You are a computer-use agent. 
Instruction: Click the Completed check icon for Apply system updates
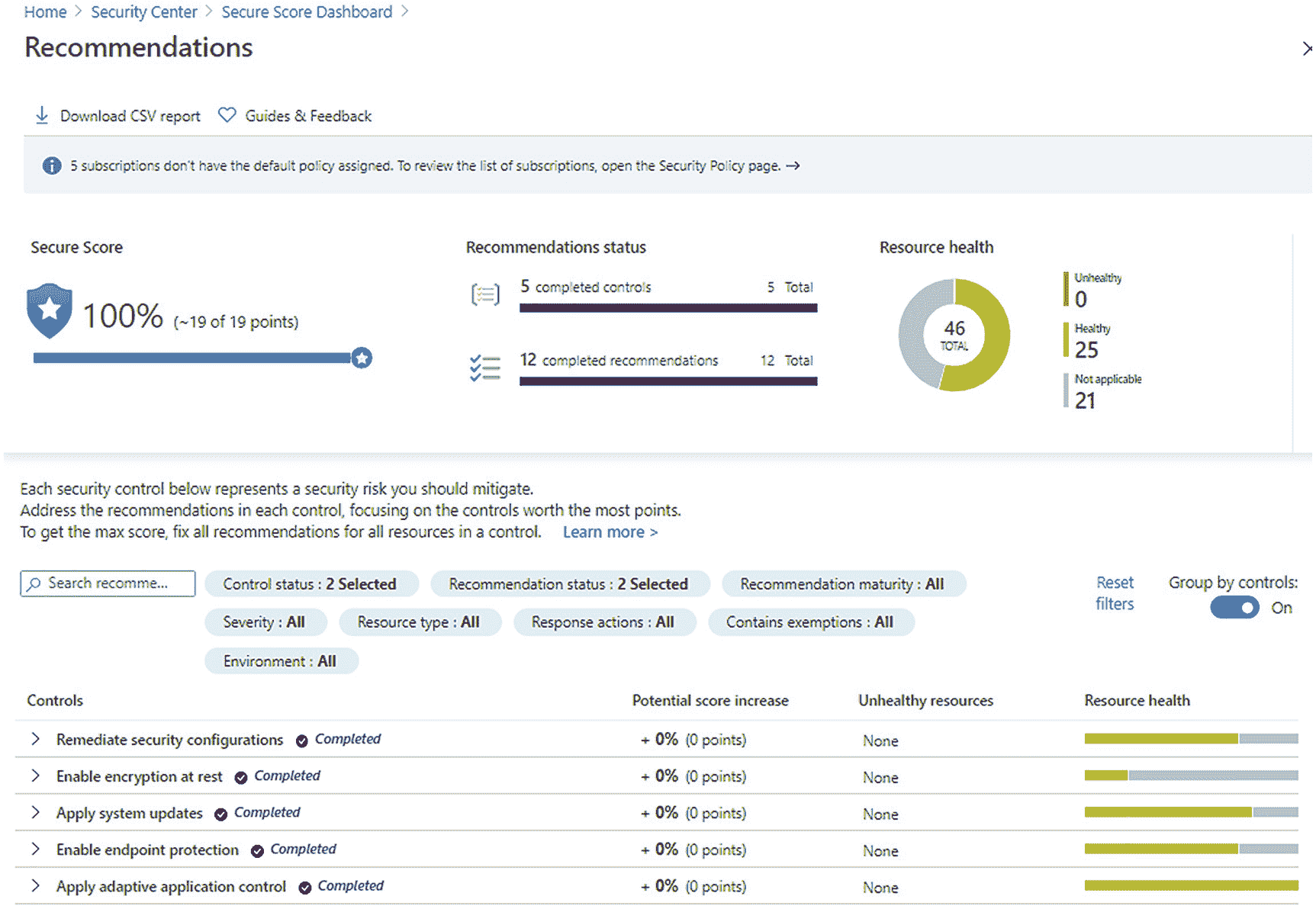221,814
